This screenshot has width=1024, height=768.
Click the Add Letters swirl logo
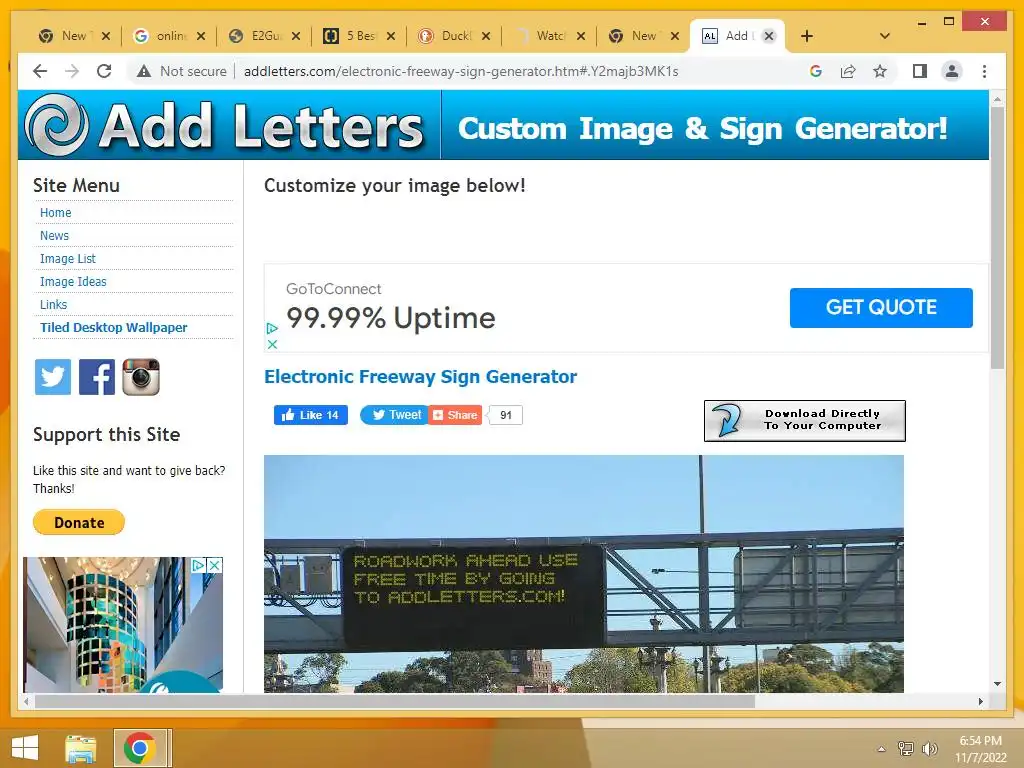pyautogui.click(x=56, y=125)
